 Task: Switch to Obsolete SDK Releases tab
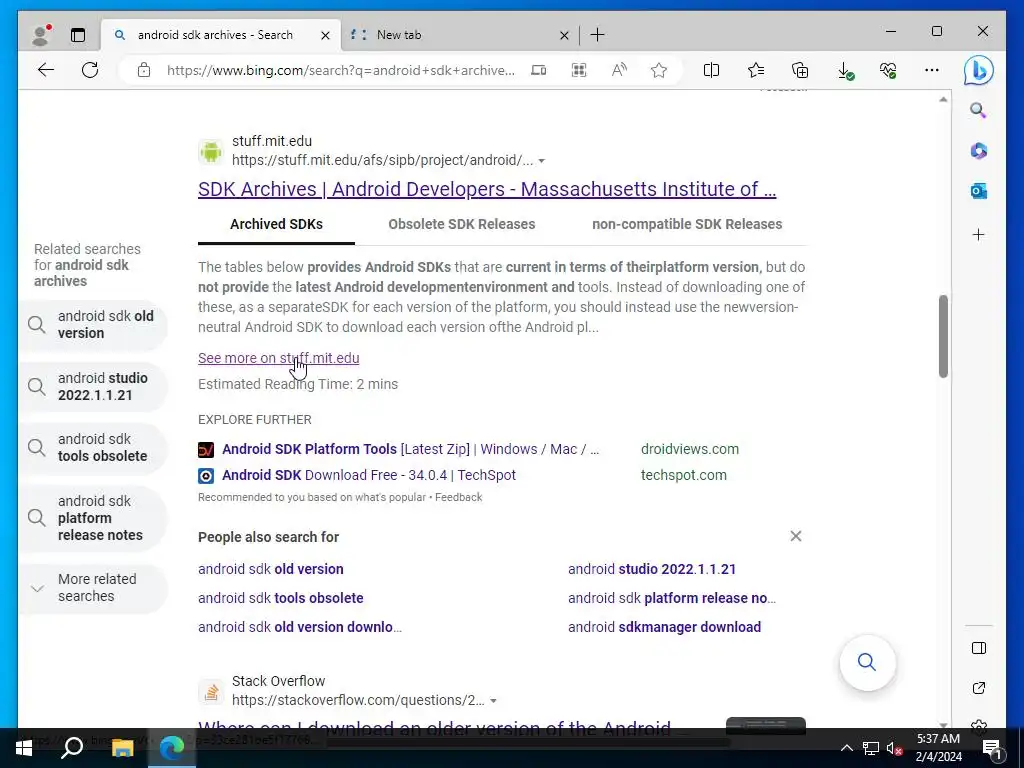(x=462, y=224)
